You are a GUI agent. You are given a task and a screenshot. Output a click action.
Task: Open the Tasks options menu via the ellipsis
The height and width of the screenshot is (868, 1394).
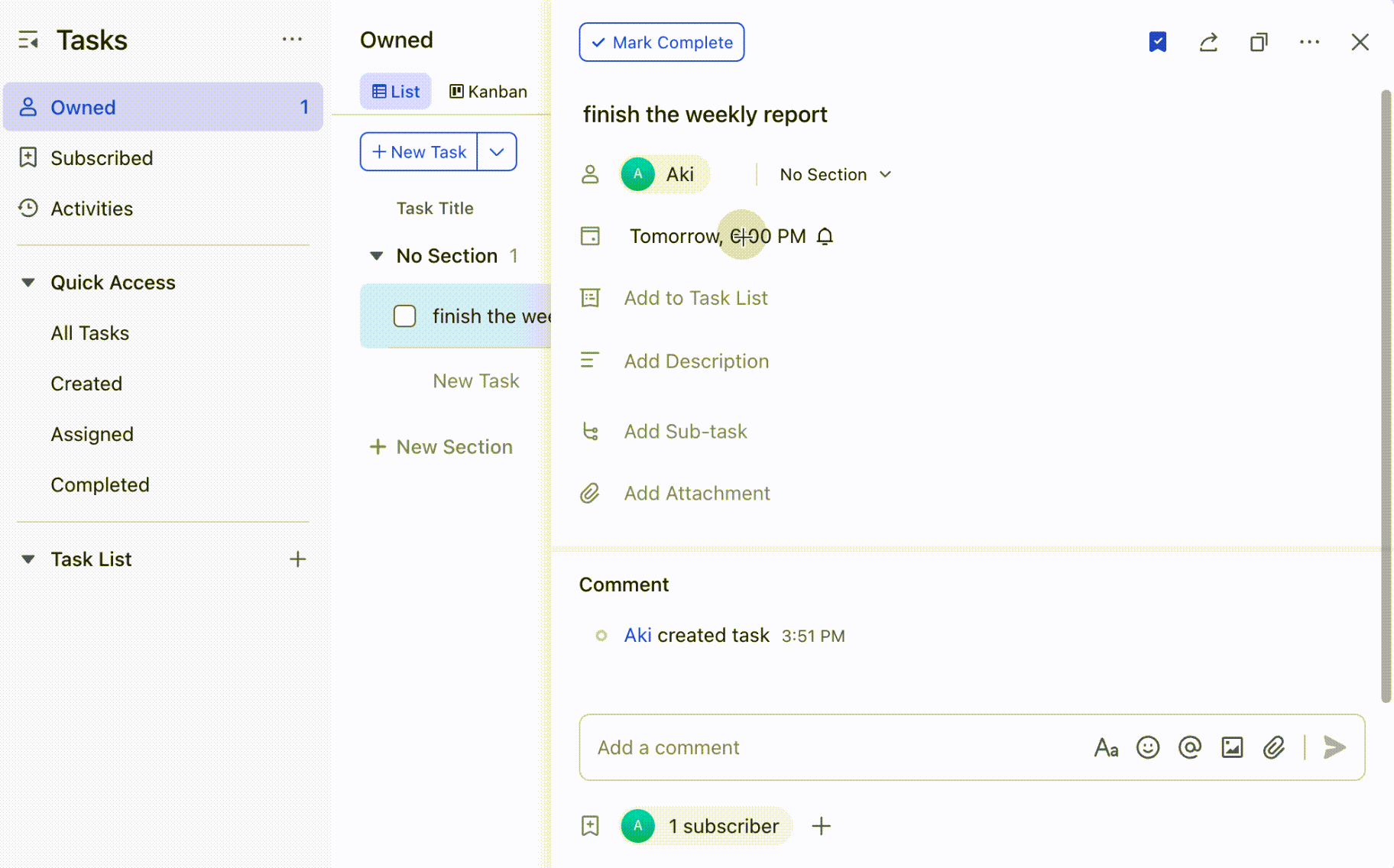(x=292, y=39)
